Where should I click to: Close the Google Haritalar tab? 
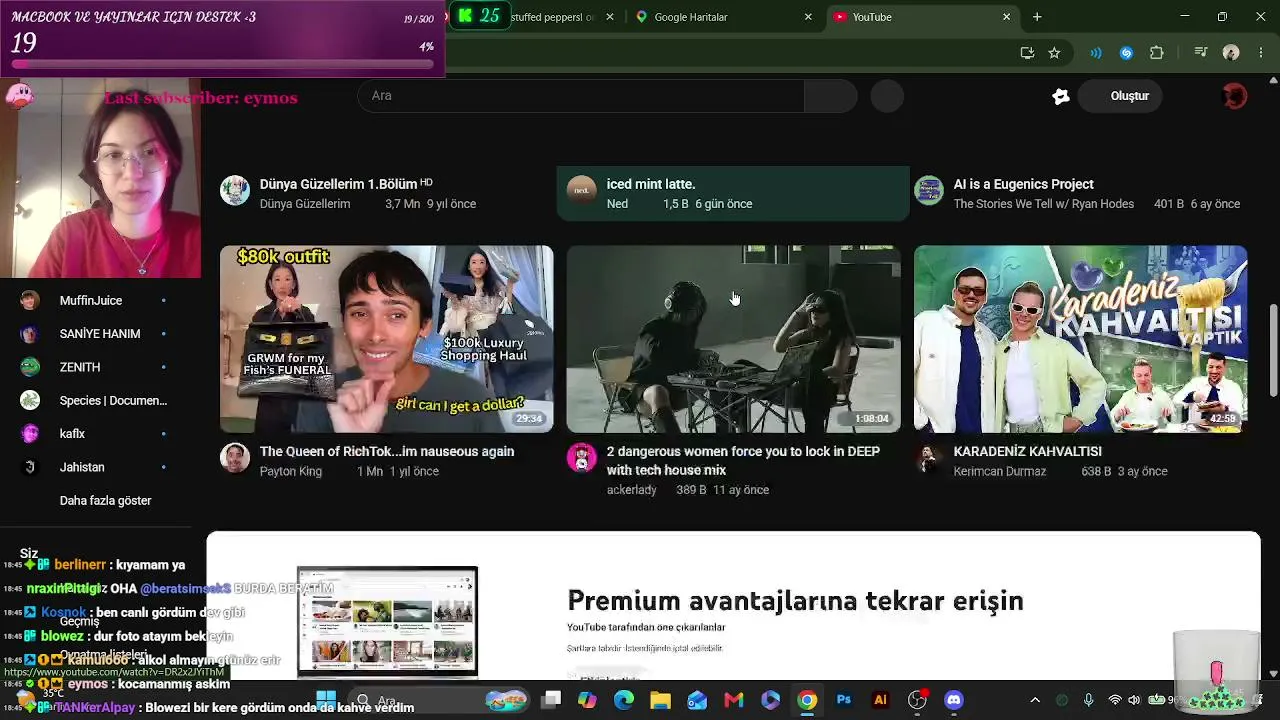coord(808,17)
